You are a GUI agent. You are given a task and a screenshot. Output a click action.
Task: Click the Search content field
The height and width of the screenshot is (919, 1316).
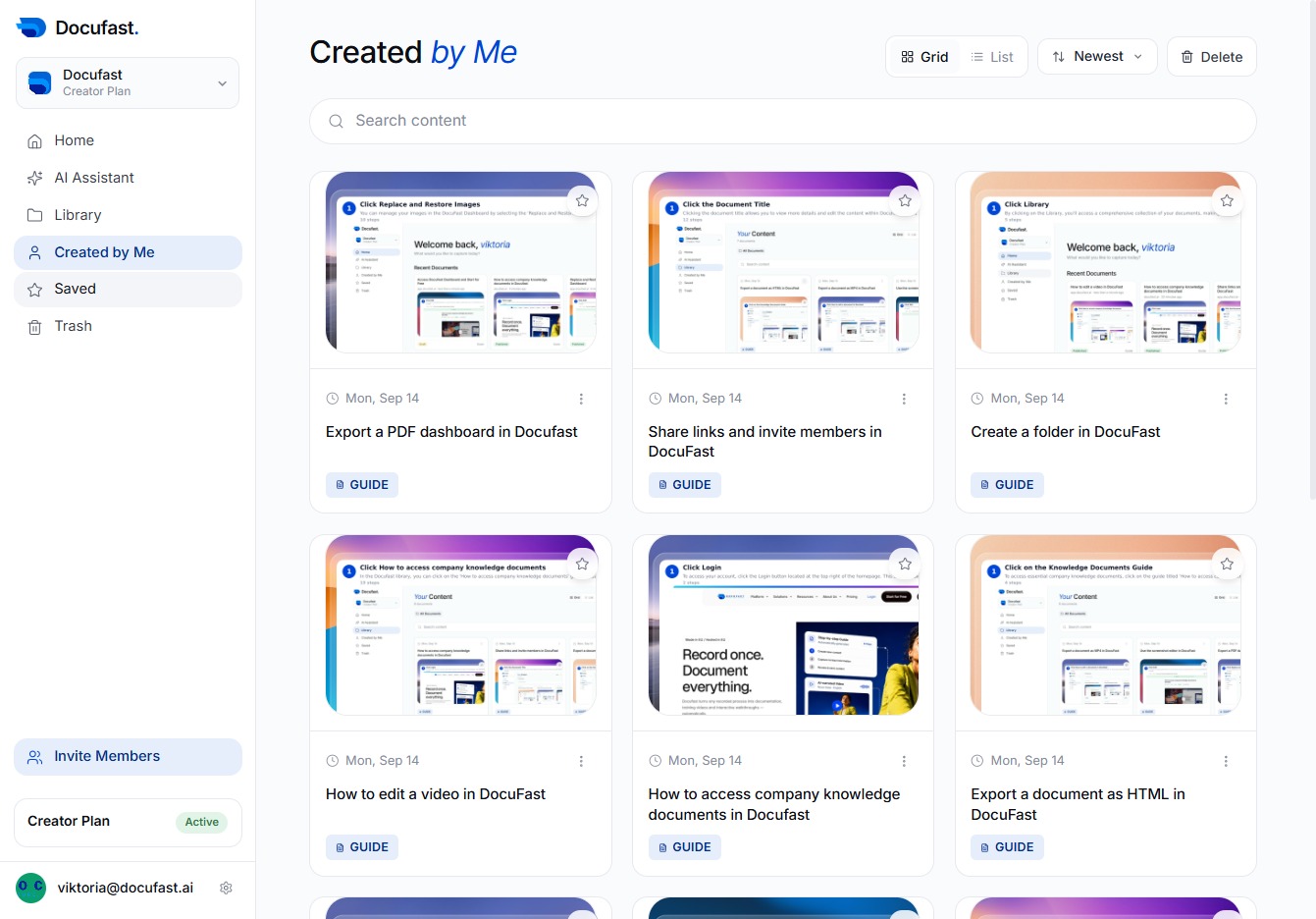tap(783, 121)
